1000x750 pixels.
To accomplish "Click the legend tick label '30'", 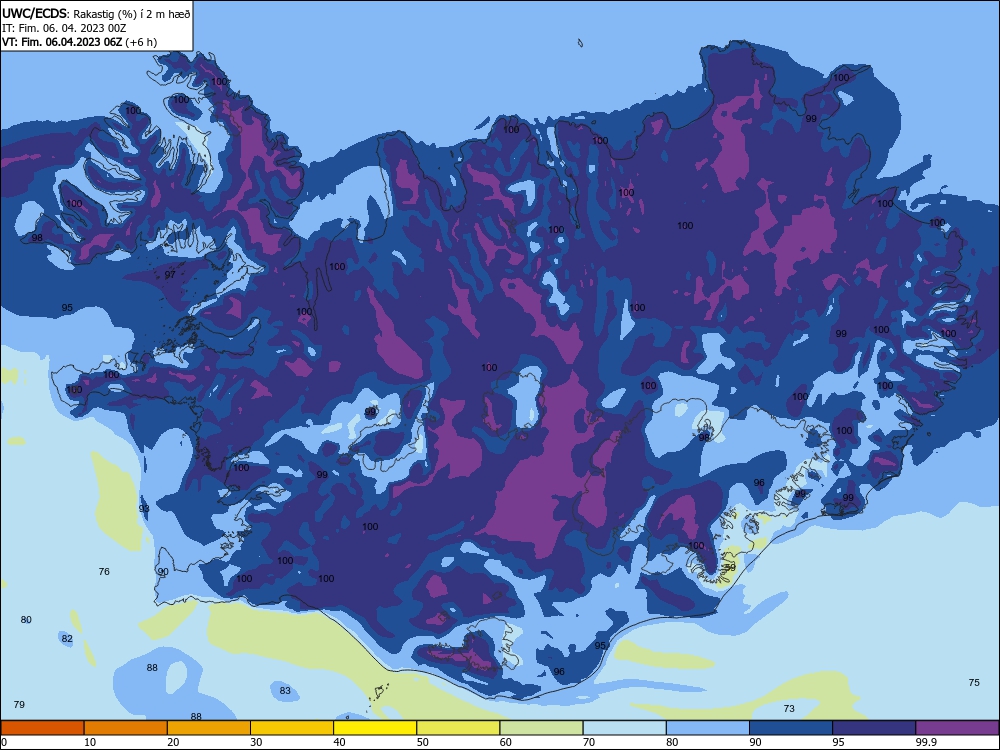I will point(256,742).
